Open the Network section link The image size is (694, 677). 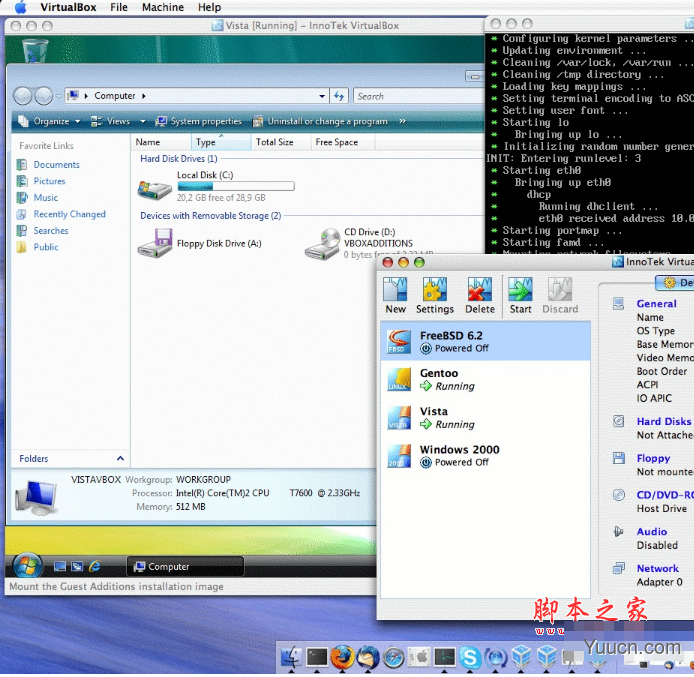coord(657,568)
